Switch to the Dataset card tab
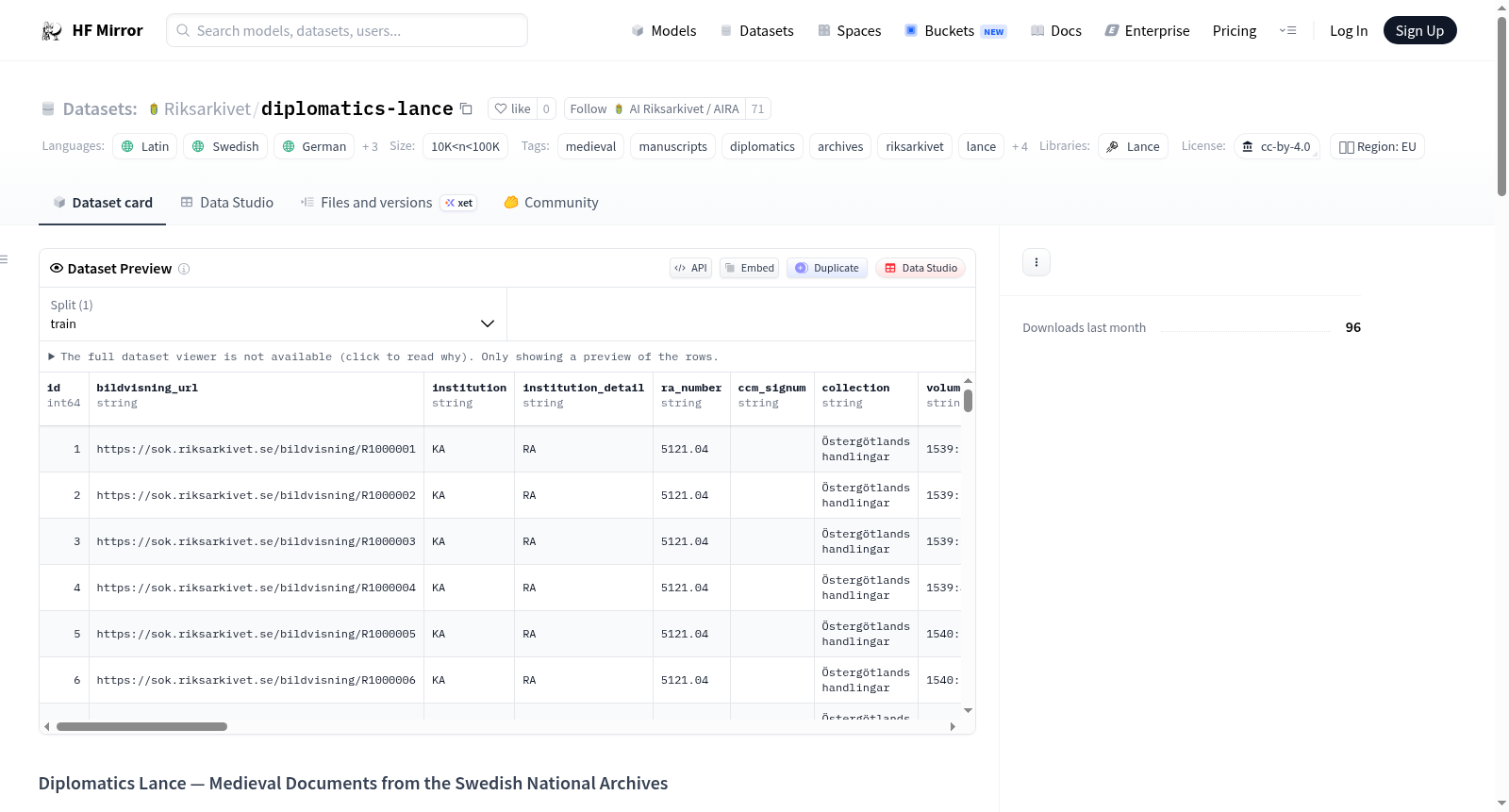This screenshot has width=1509, height=812. pyautogui.click(x=102, y=203)
